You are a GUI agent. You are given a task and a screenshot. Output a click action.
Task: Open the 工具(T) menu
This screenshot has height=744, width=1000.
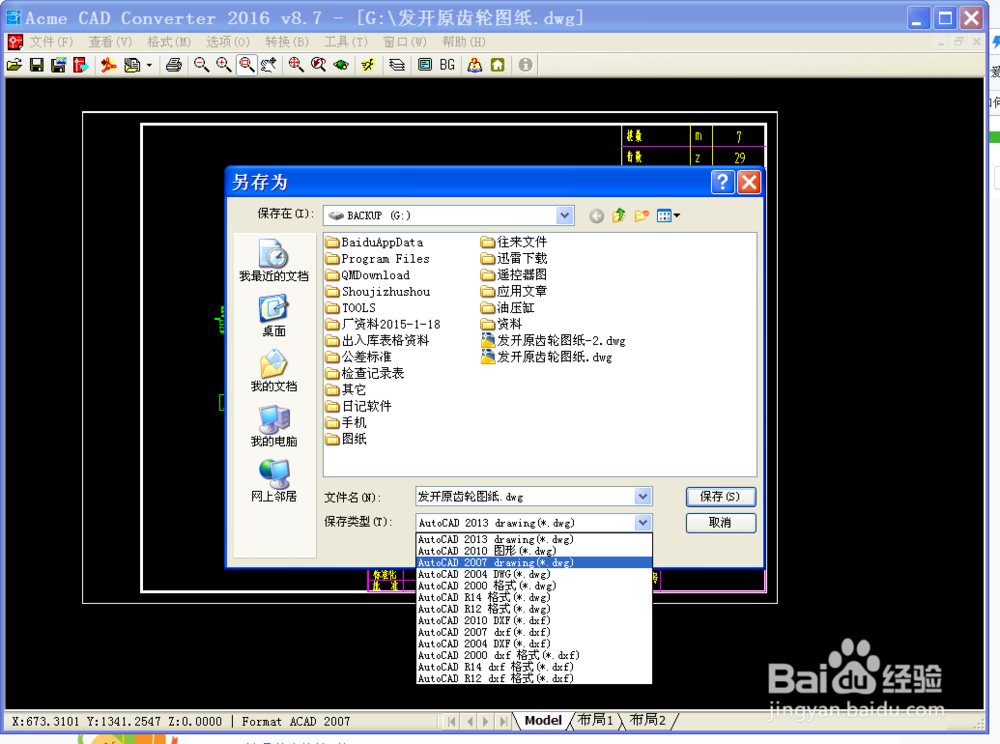pyautogui.click(x=346, y=42)
